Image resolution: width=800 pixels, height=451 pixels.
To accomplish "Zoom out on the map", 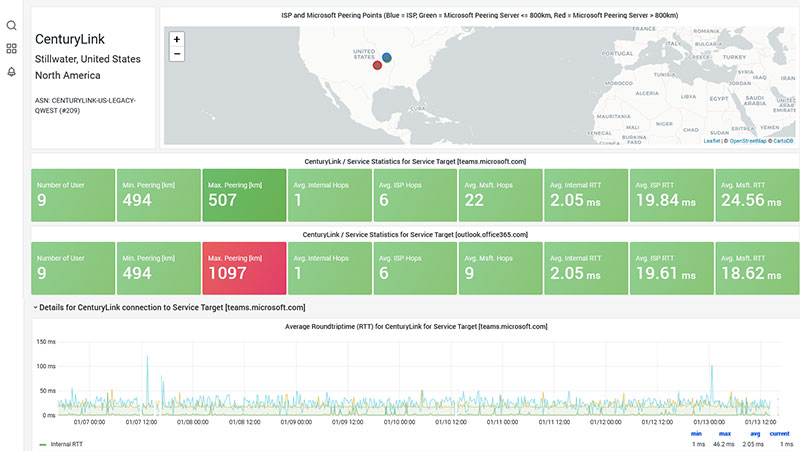I will click(x=177, y=54).
